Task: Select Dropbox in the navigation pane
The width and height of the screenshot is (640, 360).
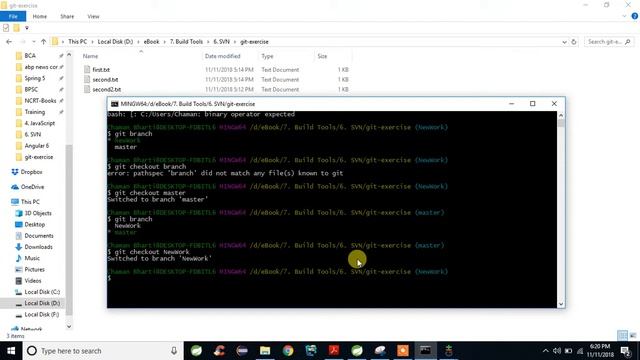Action: 31,172
